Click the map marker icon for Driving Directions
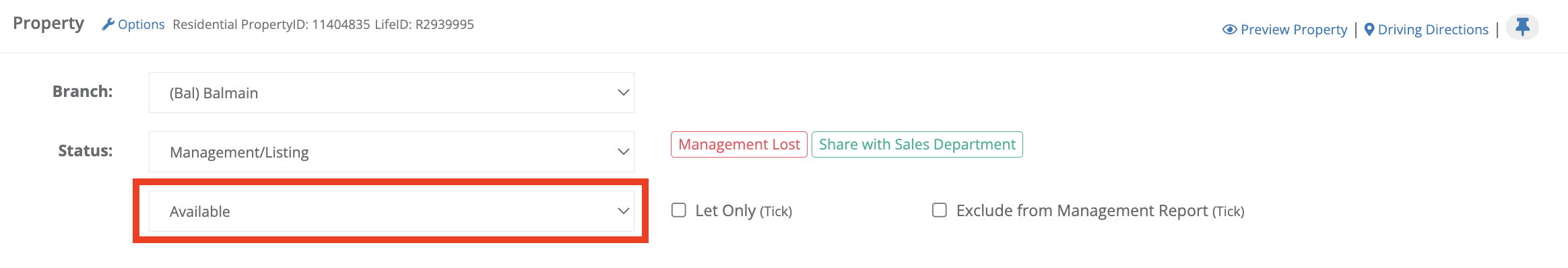The image size is (1568, 268). pyautogui.click(x=1369, y=30)
